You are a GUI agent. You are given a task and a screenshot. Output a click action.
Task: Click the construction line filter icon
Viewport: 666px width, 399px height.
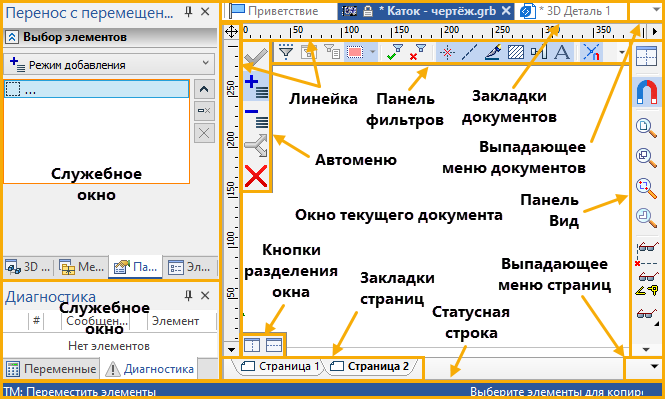(469, 52)
